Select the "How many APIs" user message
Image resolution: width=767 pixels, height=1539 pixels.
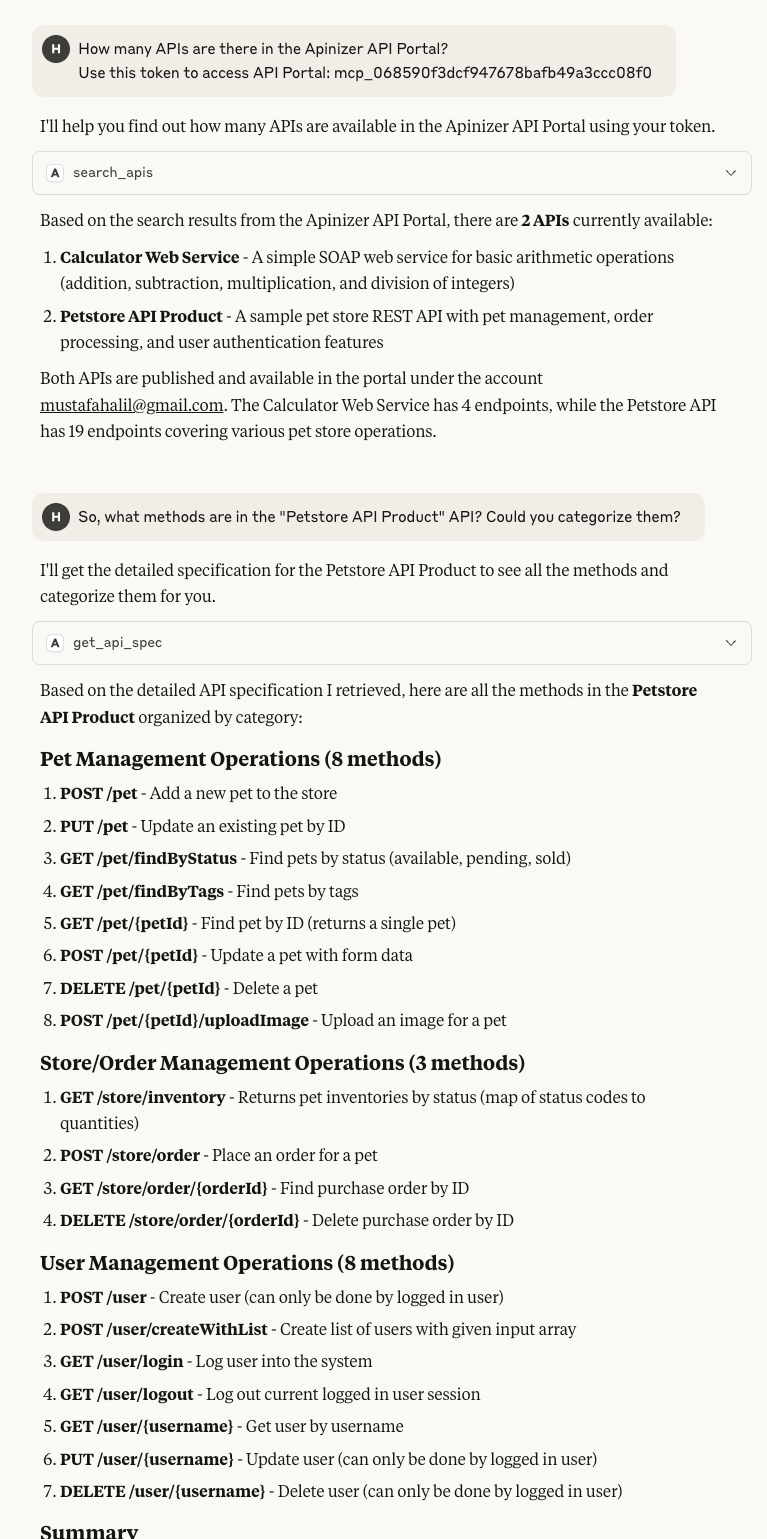pyautogui.click(x=263, y=49)
